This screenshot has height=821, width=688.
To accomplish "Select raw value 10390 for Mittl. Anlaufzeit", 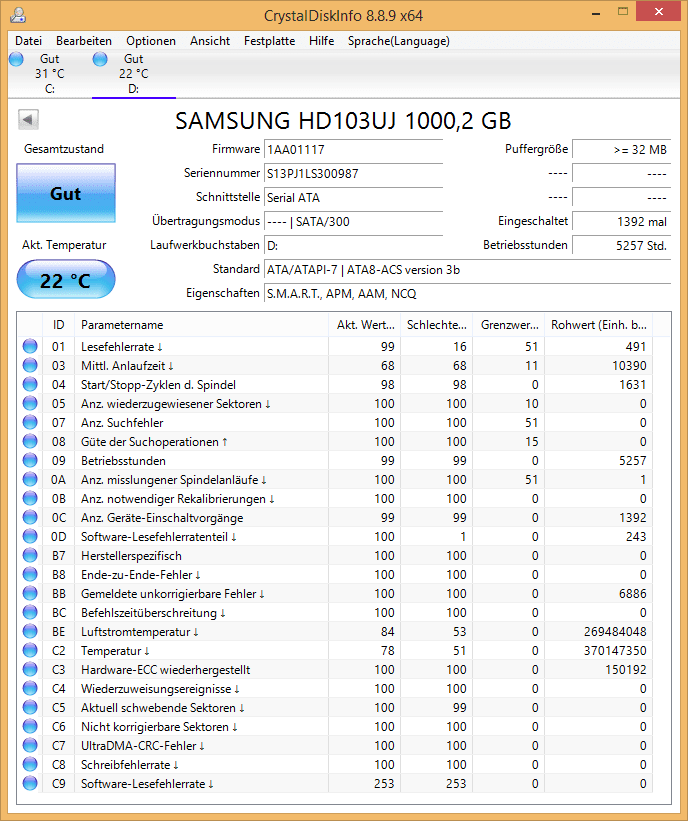I will 629,365.
